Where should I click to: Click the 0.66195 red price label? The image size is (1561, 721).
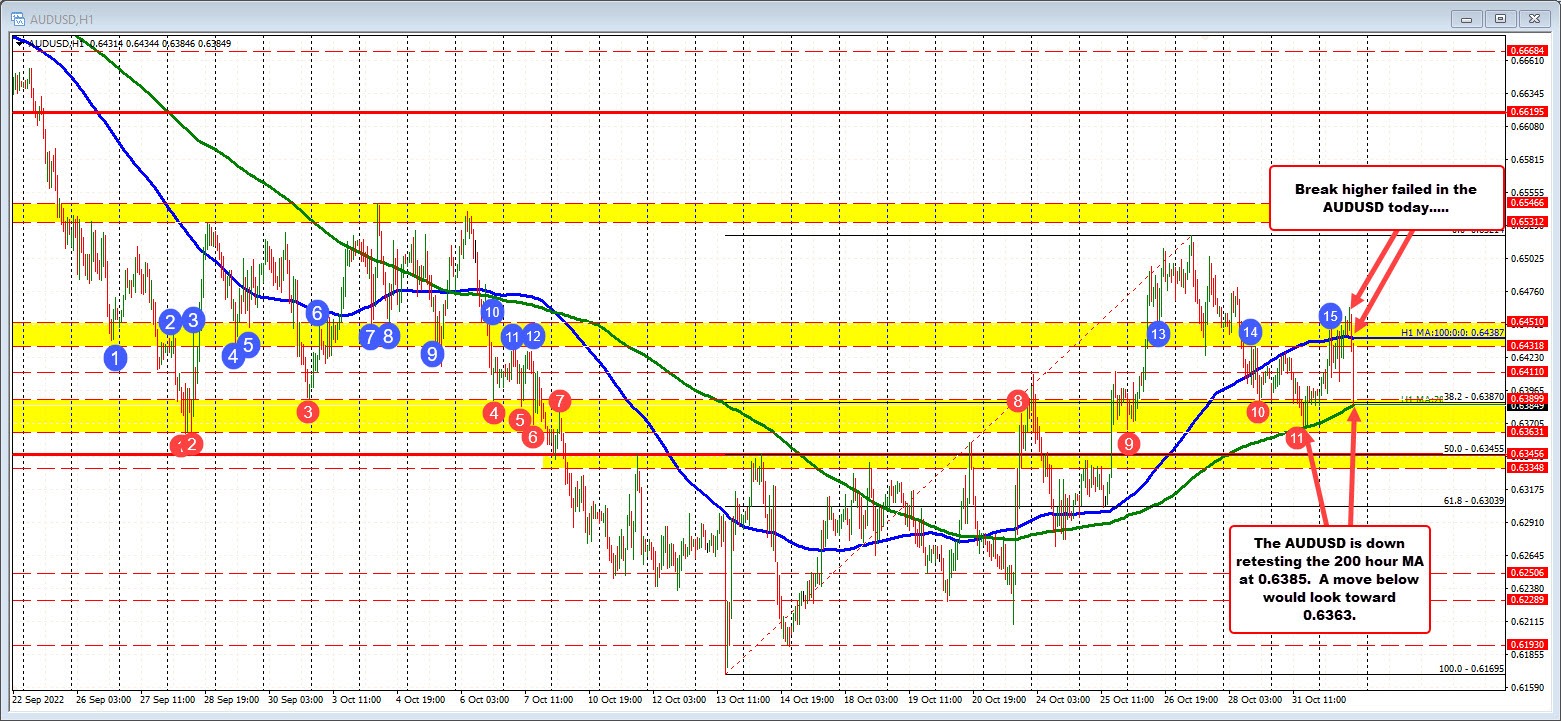point(1526,113)
